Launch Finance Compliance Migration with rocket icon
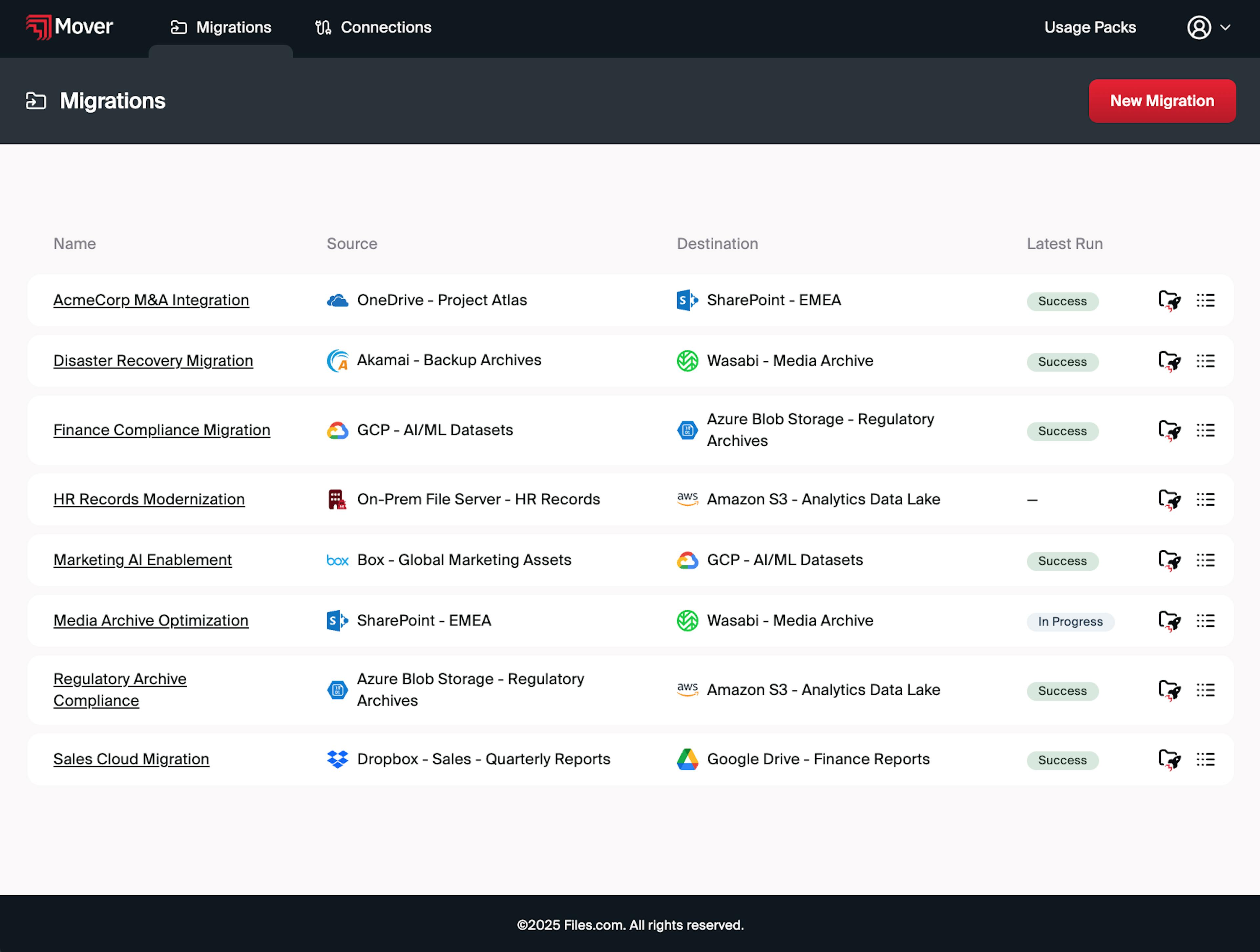 1169,430
